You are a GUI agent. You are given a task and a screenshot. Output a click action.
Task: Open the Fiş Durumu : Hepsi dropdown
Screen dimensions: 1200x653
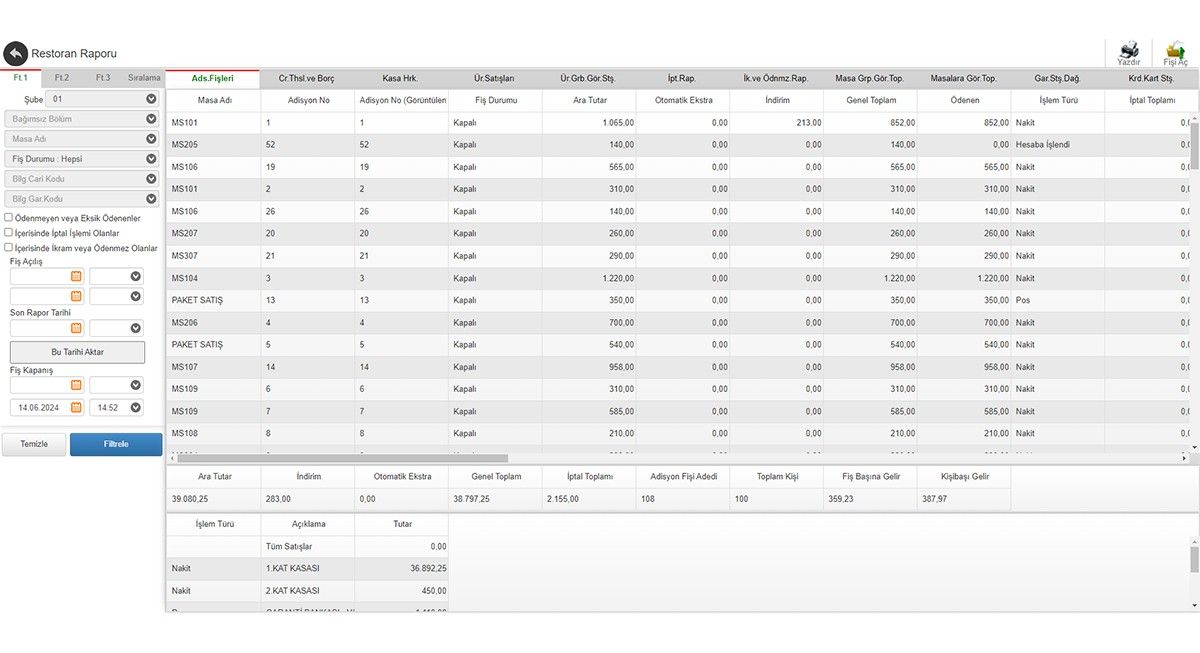tap(151, 159)
